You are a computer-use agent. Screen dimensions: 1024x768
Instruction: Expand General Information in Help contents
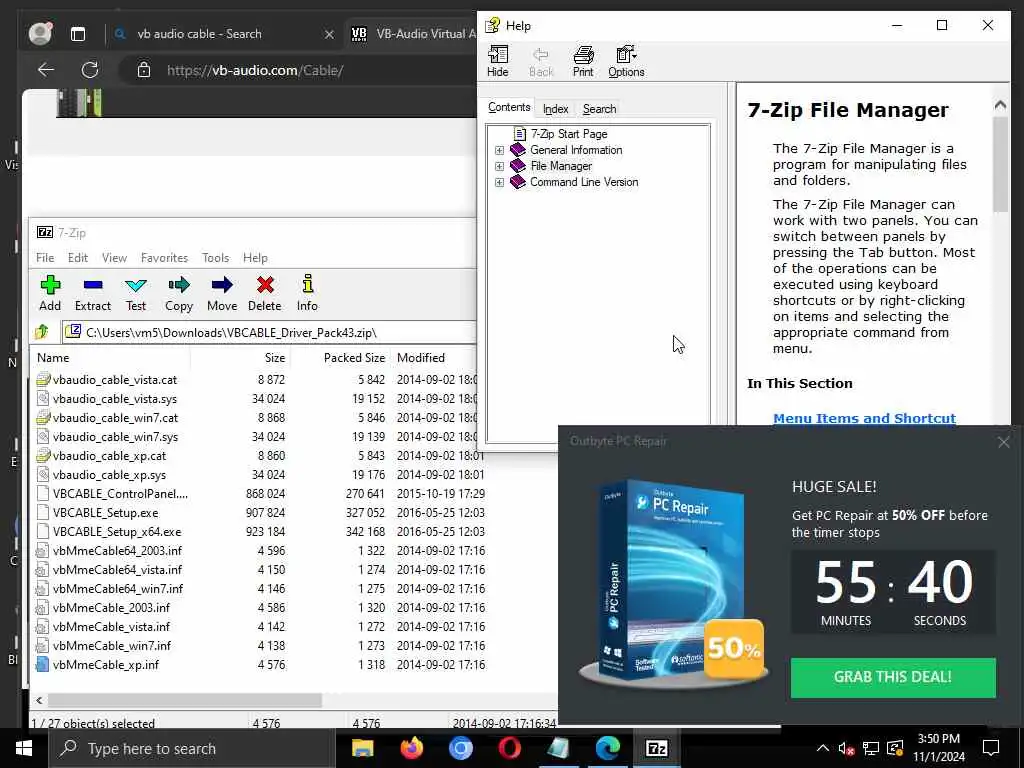(x=500, y=150)
